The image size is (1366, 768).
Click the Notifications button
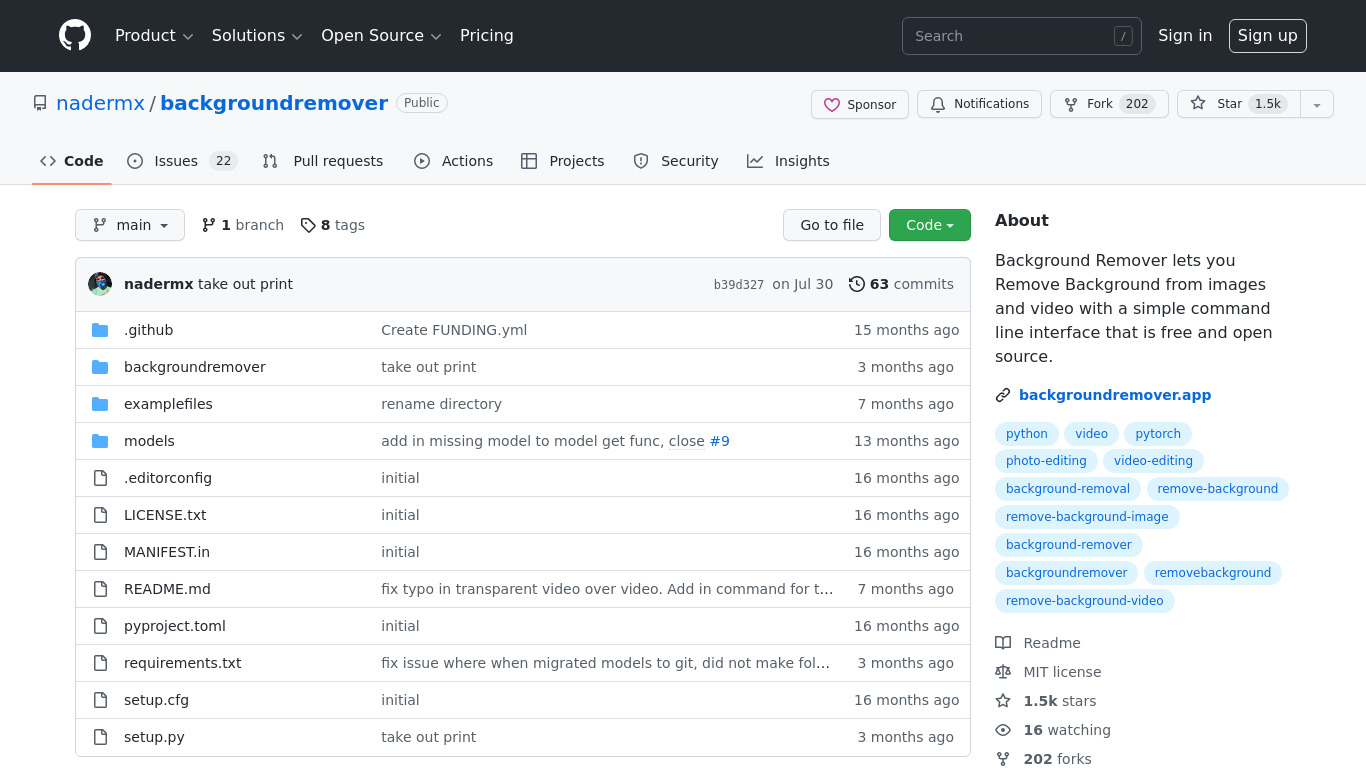(979, 104)
